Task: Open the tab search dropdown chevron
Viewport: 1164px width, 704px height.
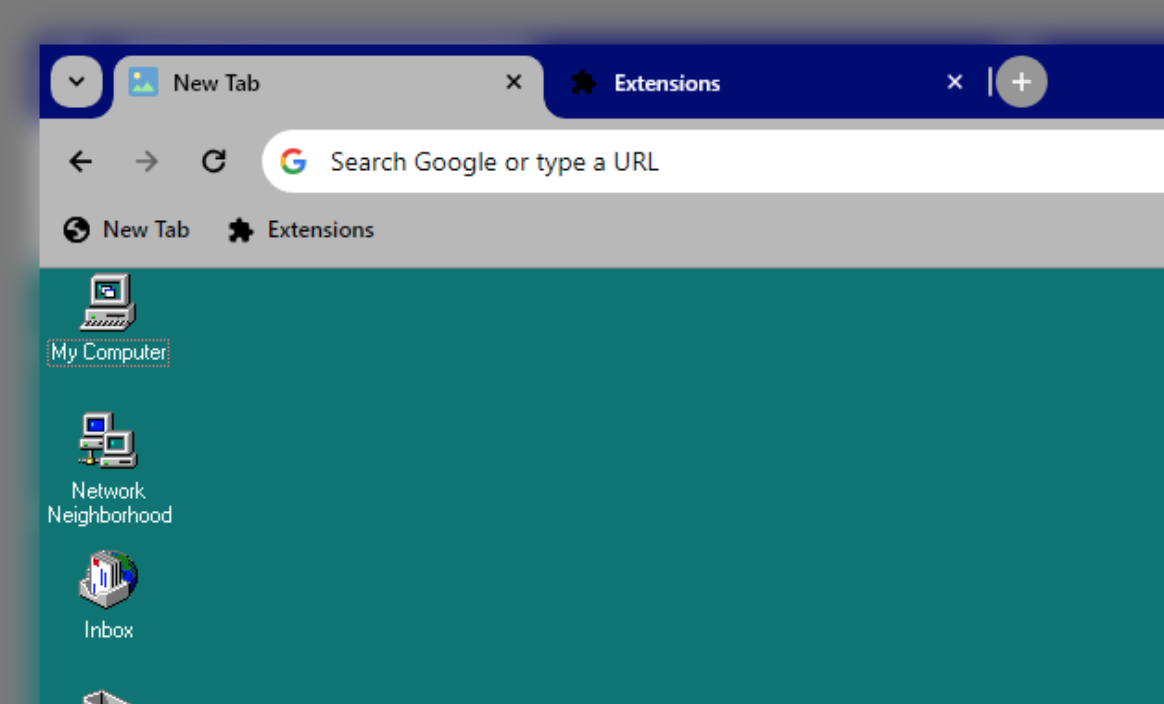Action: (x=76, y=81)
